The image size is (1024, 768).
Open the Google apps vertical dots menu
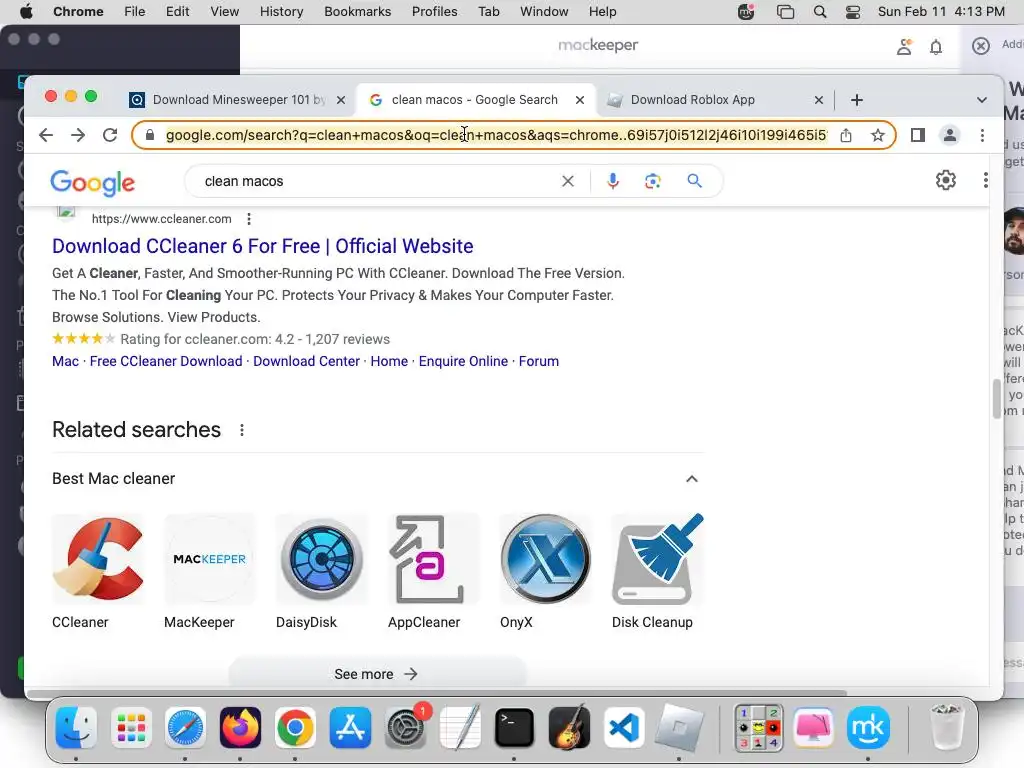point(985,180)
